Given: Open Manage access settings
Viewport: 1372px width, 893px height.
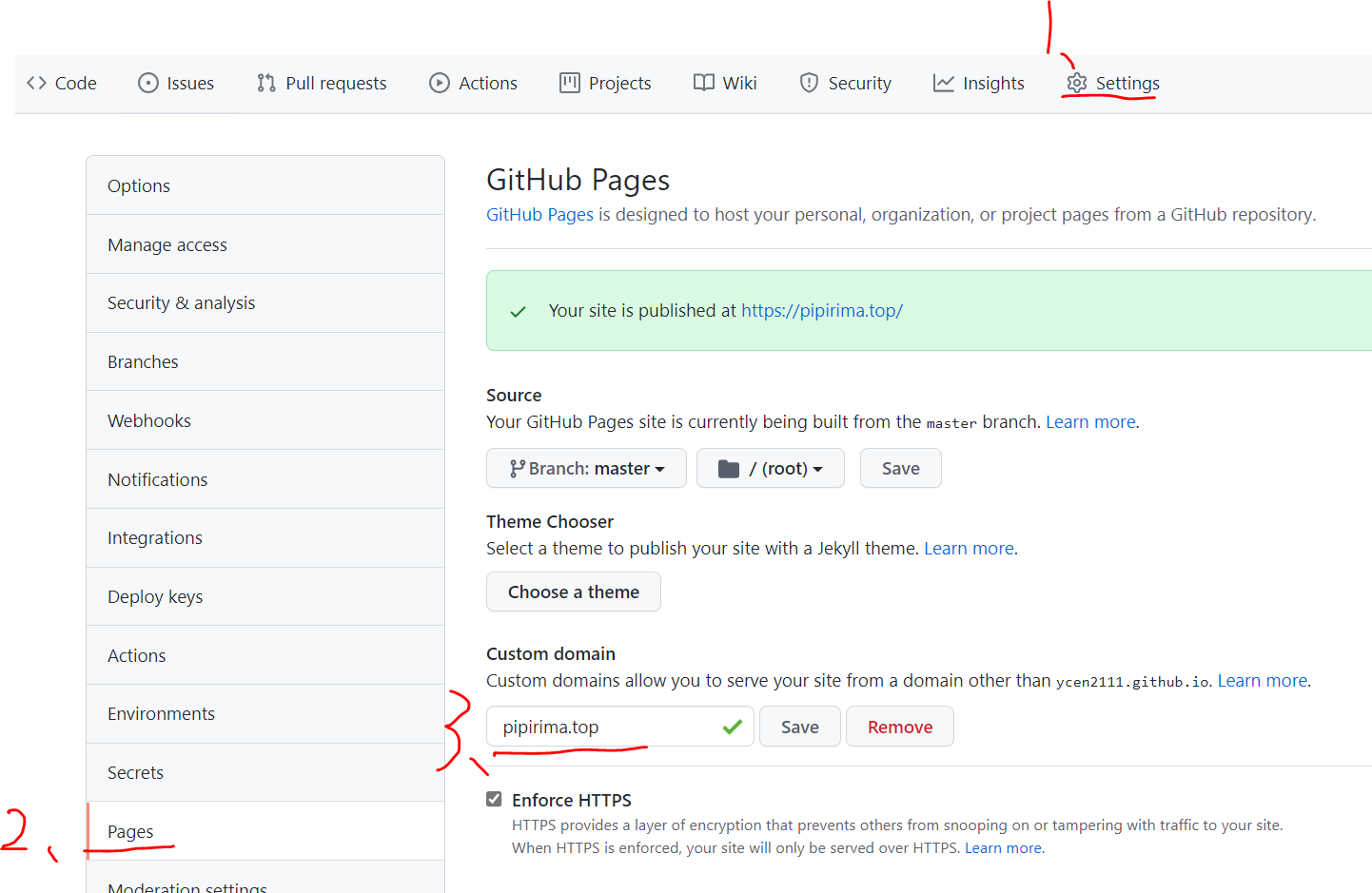Looking at the screenshot, I should point(265,244).
